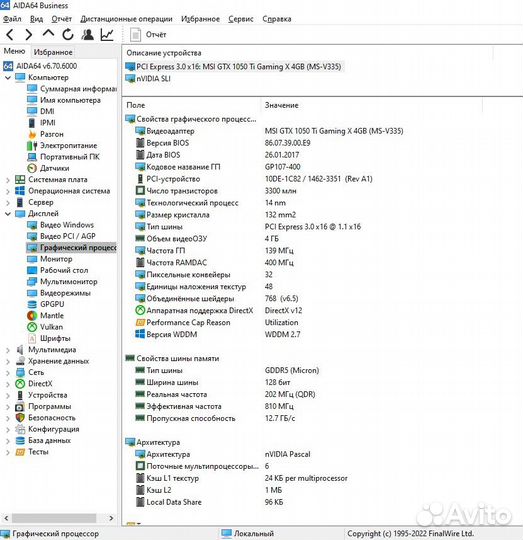Collapse the Дисплей tree node
The image size is (523, 540).
click(x=8, y=214)
